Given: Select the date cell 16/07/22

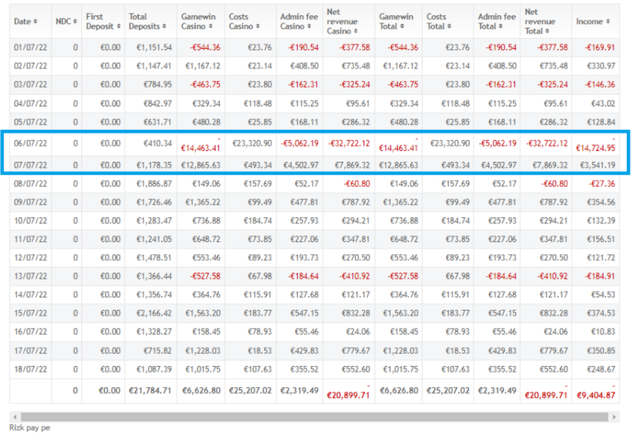Looking at the screenshot, I should click(x=31, y=332).
